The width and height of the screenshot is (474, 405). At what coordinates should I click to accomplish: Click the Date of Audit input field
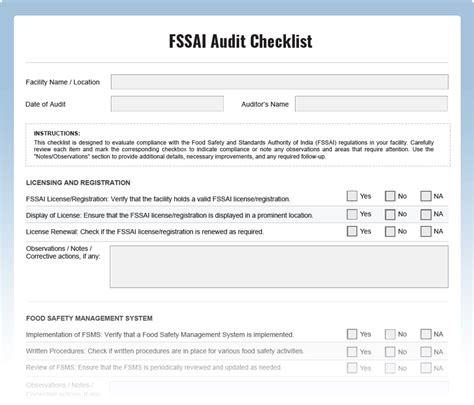pyautogui.click(x=167, y=104)
